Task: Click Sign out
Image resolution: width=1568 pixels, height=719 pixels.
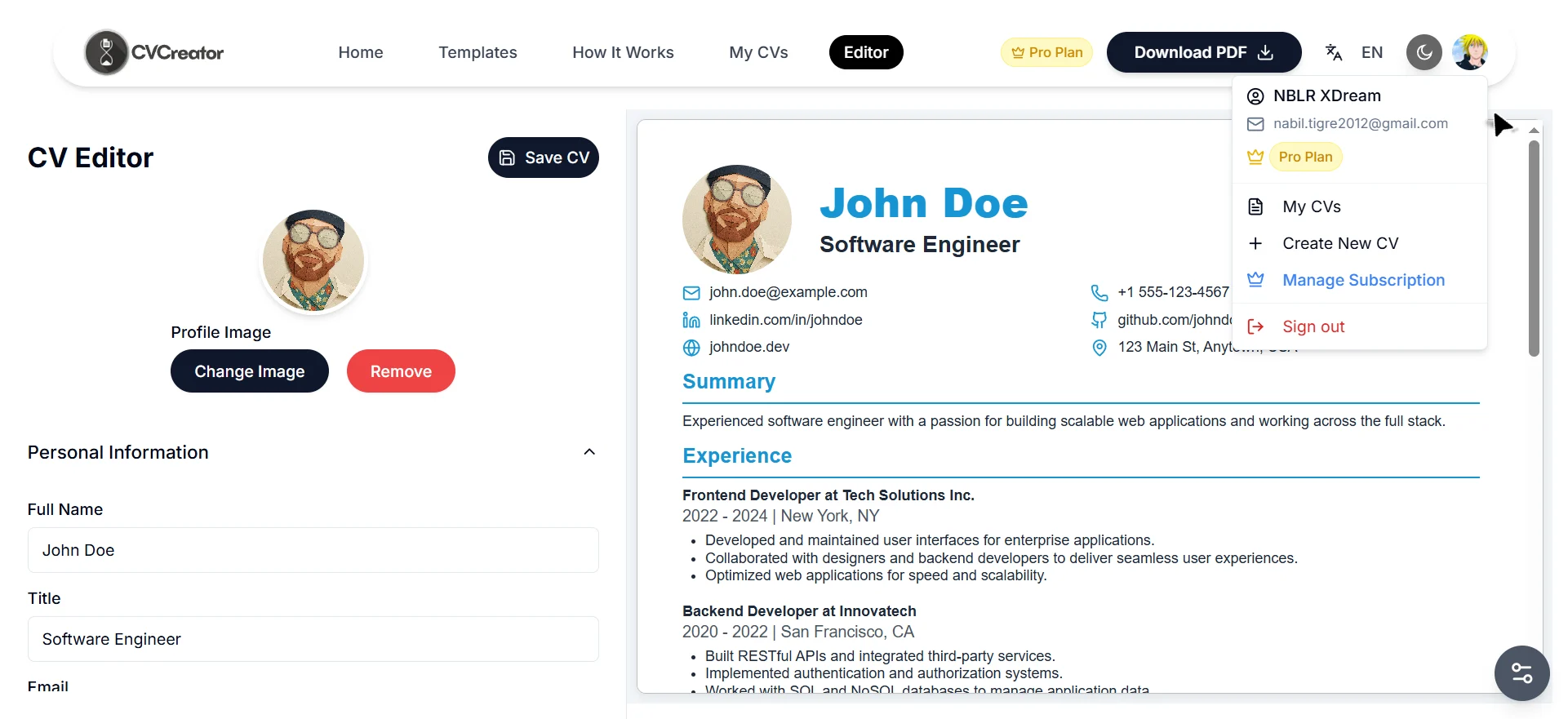Action: [x=1359, y=326]
